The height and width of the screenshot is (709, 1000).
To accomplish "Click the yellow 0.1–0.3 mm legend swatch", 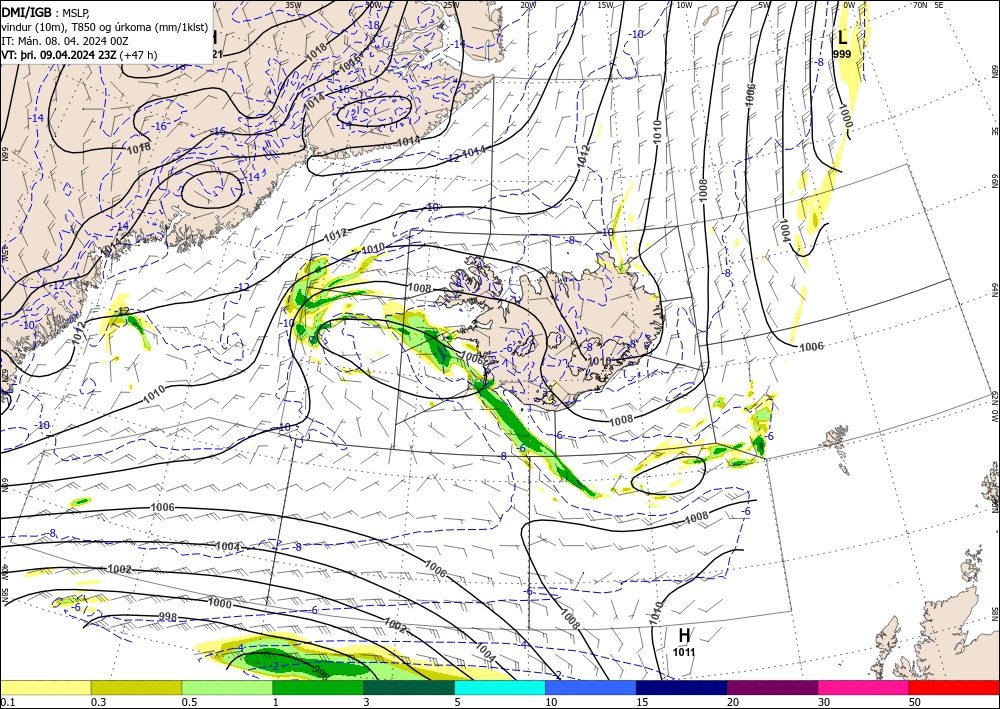I will tap(45, 687).
